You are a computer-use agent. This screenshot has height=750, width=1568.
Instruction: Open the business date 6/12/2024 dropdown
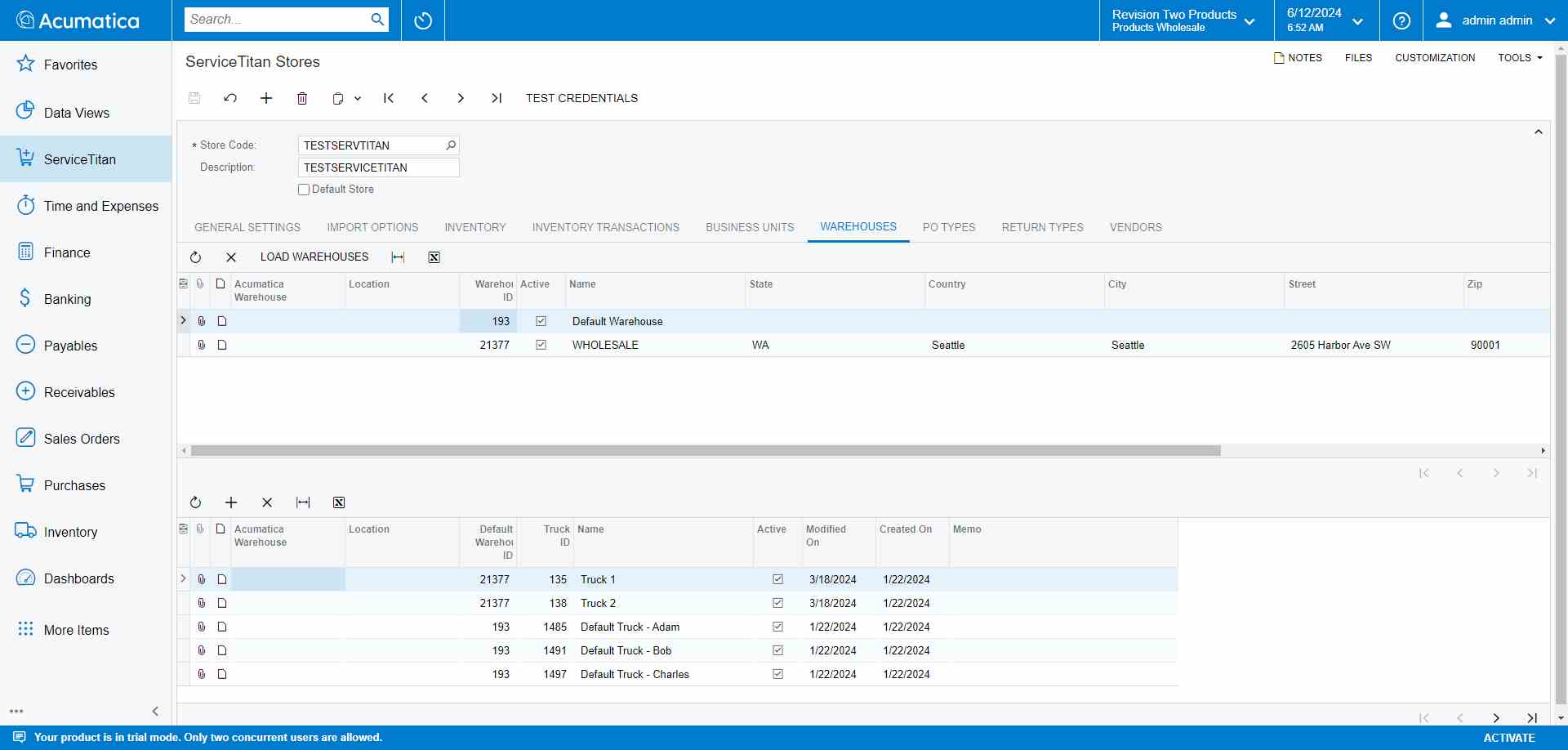pos(1326,20)
